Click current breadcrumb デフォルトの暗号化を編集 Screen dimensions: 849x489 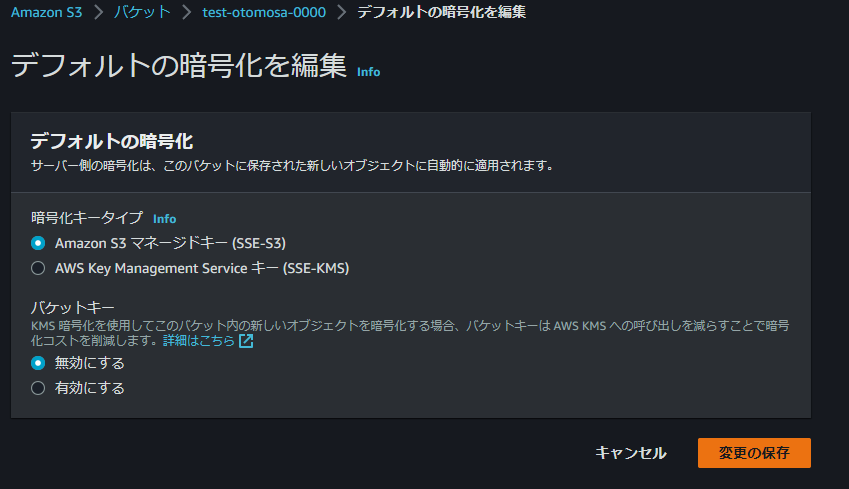click(x=441, y=12)
